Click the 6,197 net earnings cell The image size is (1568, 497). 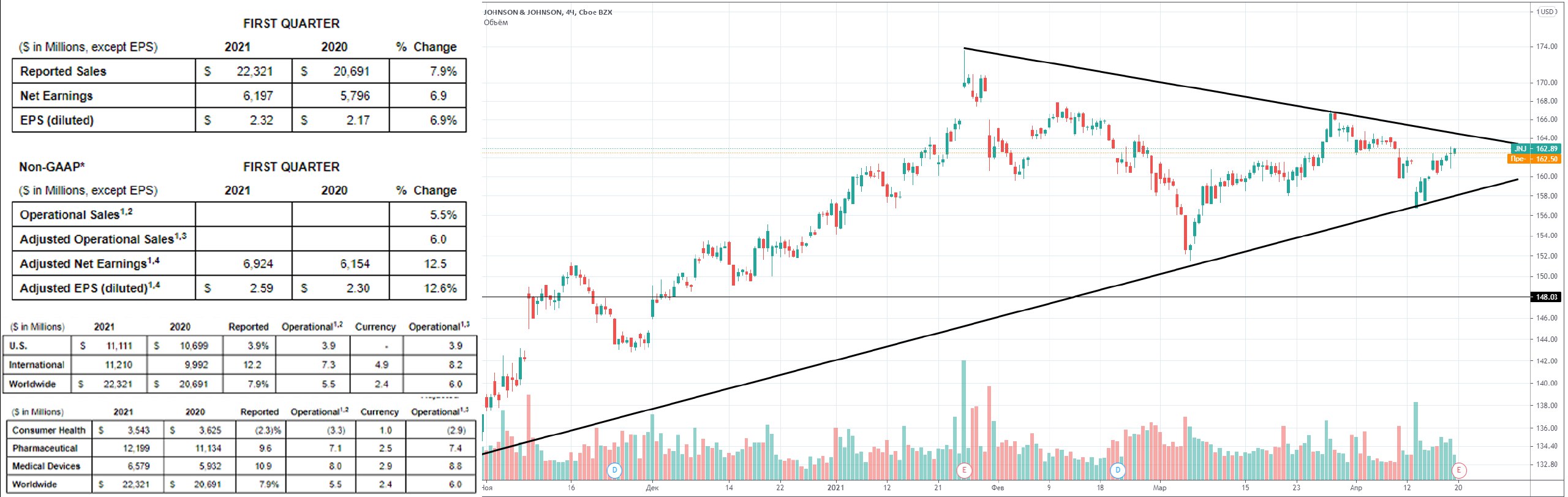[x=258, y=96]
